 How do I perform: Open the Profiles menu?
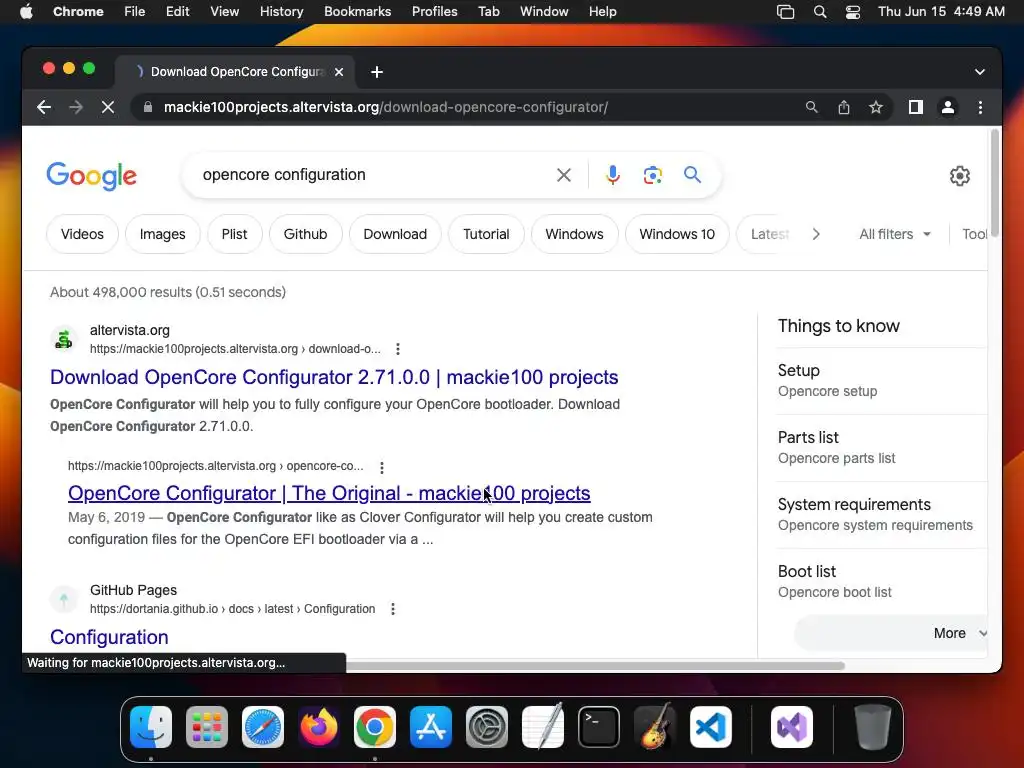point(434,12)
